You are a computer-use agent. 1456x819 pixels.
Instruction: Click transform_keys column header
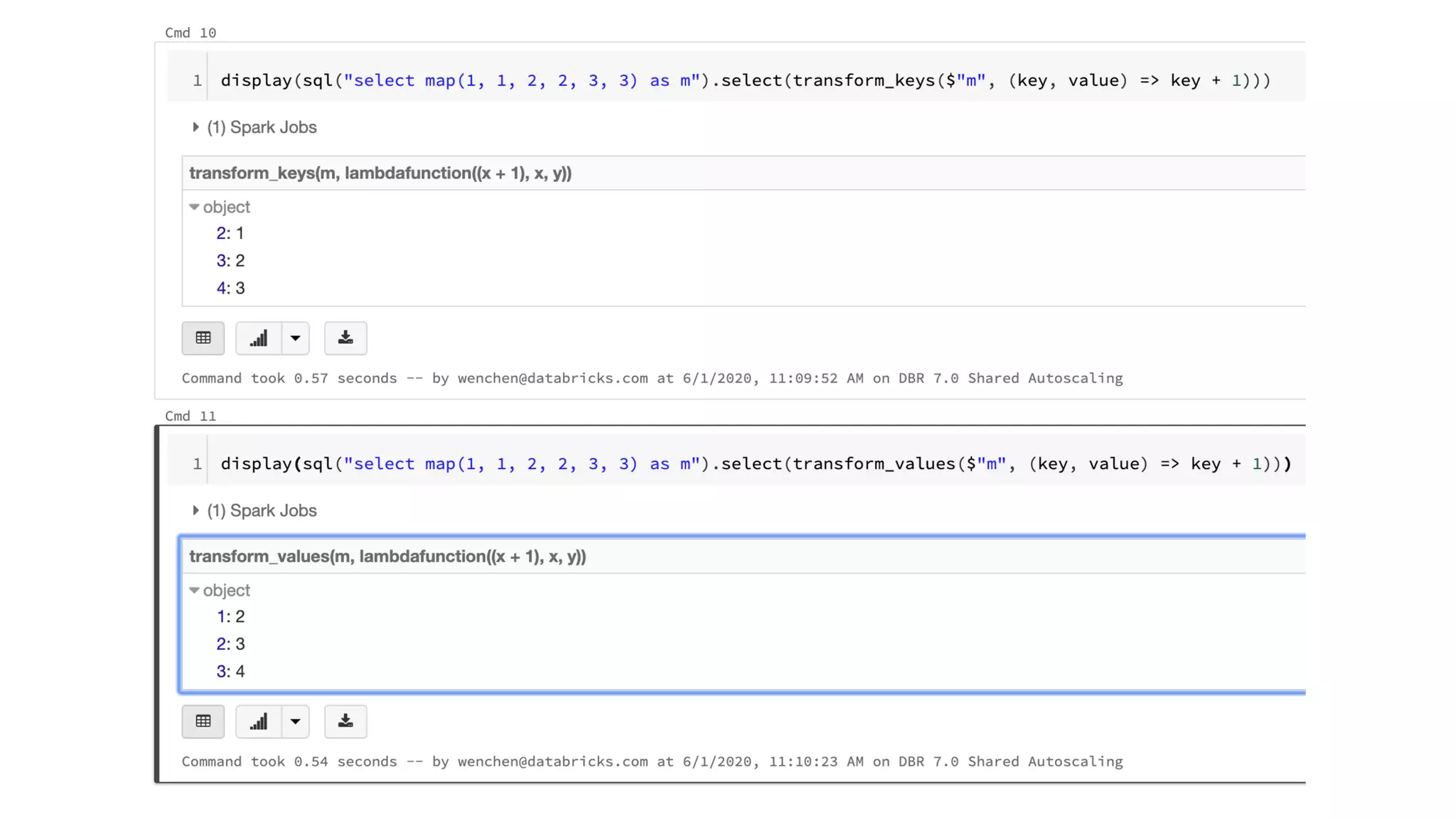pos(380,173)
